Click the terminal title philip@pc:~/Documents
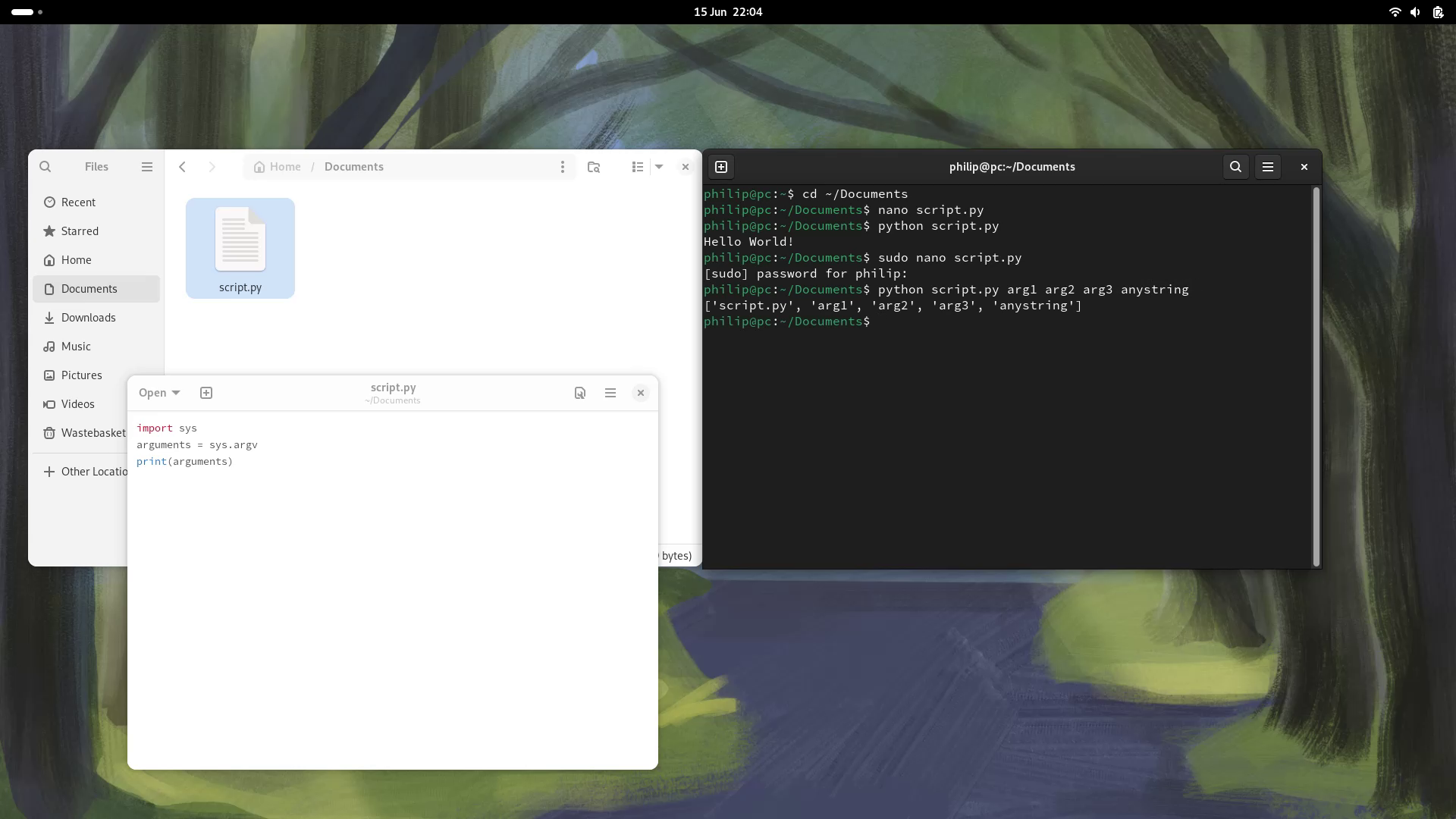The height and width of the screenshot is (819, 1456). coord(1012,167)
